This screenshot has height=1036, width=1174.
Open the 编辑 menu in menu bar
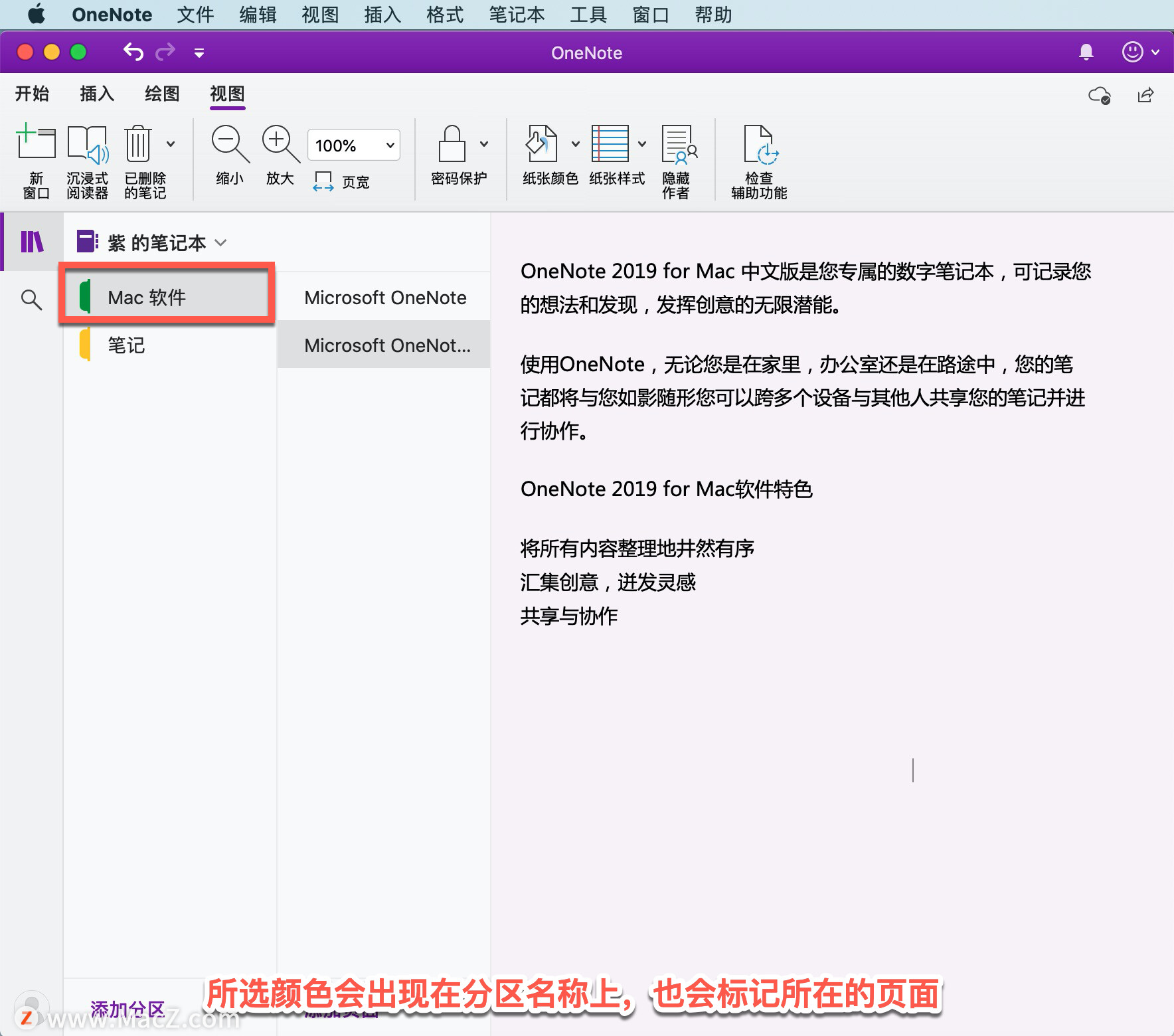pyautogui.click(x=258, y=15)
